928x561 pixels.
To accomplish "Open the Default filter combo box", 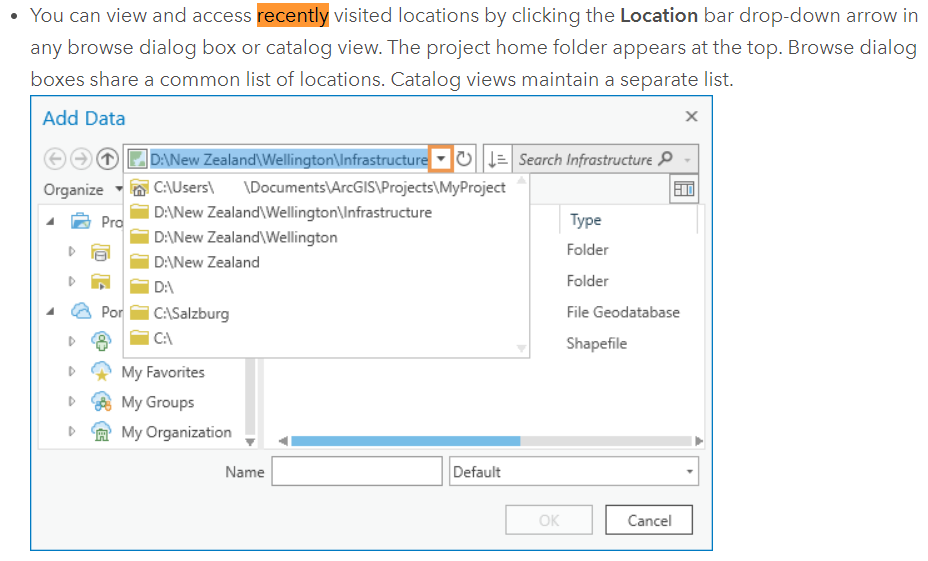I will pyautogui.click(x=574, y=472).
